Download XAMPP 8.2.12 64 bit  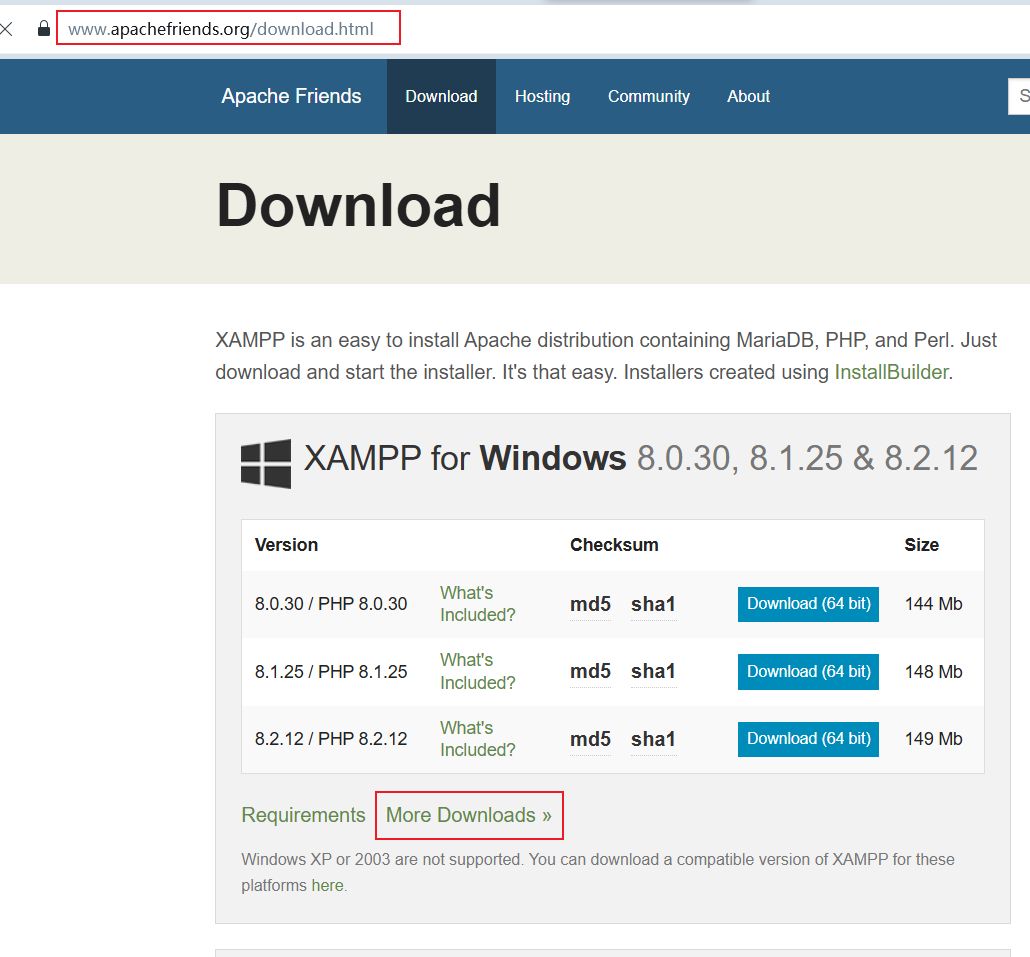pos(808,739)
